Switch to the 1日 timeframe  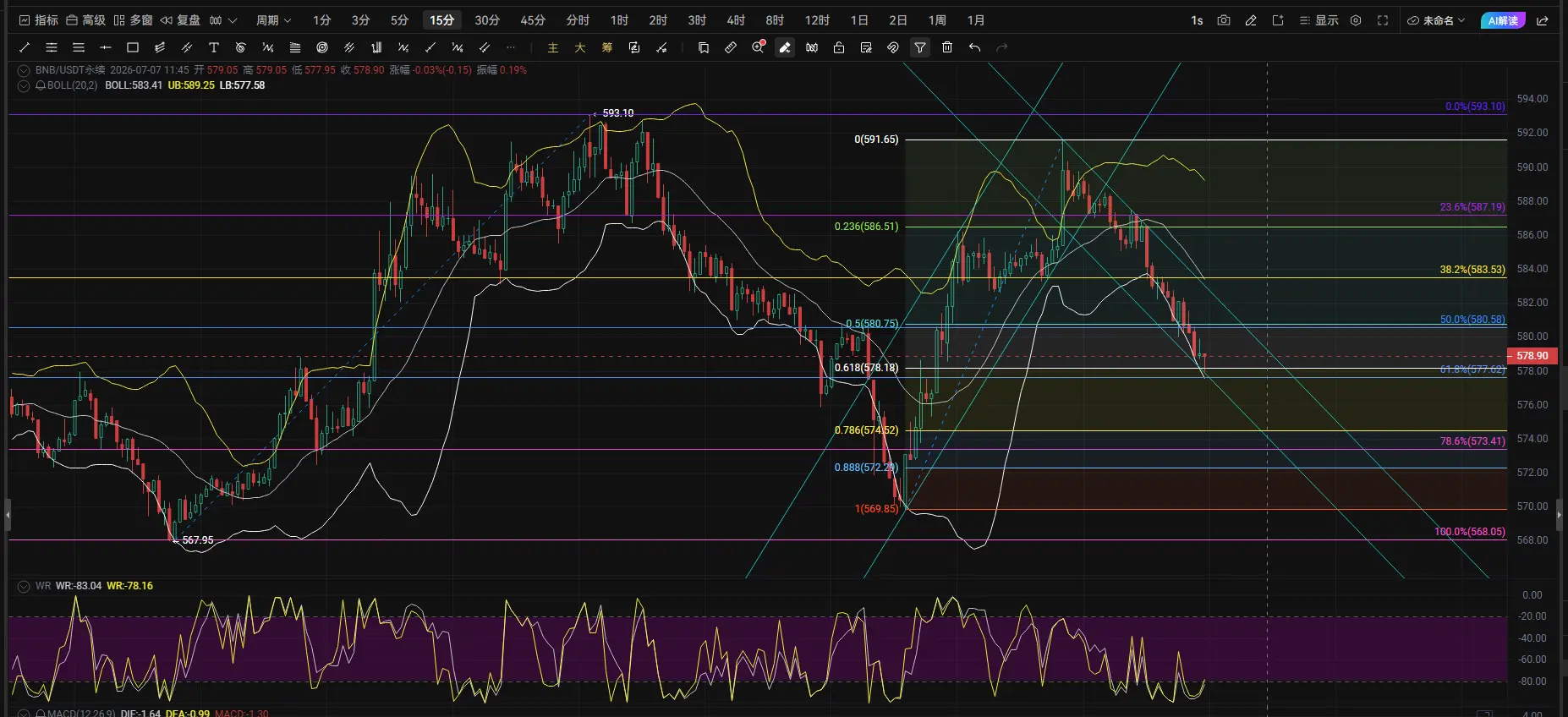click(x=859, y=20)
